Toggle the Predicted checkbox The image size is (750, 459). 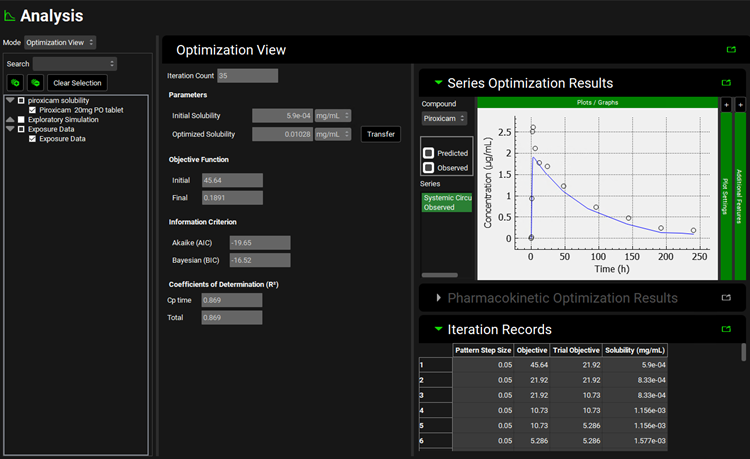click(x=429, y=153)
